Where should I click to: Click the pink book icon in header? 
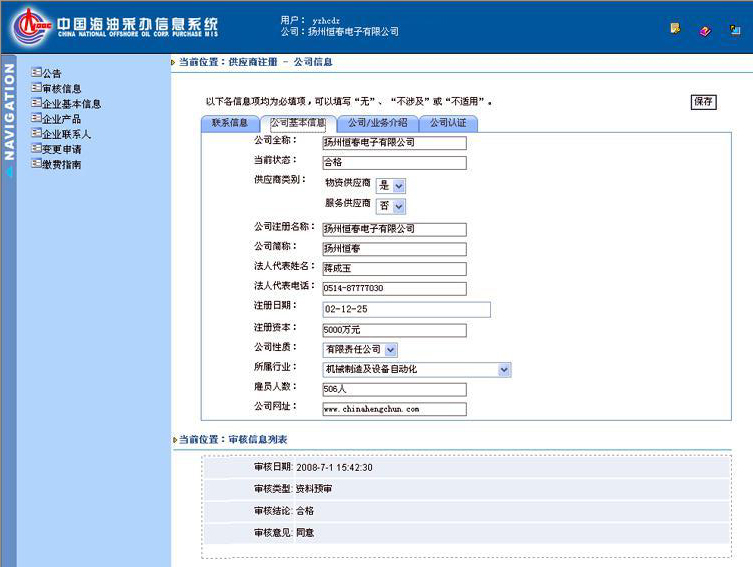point(705,31)
